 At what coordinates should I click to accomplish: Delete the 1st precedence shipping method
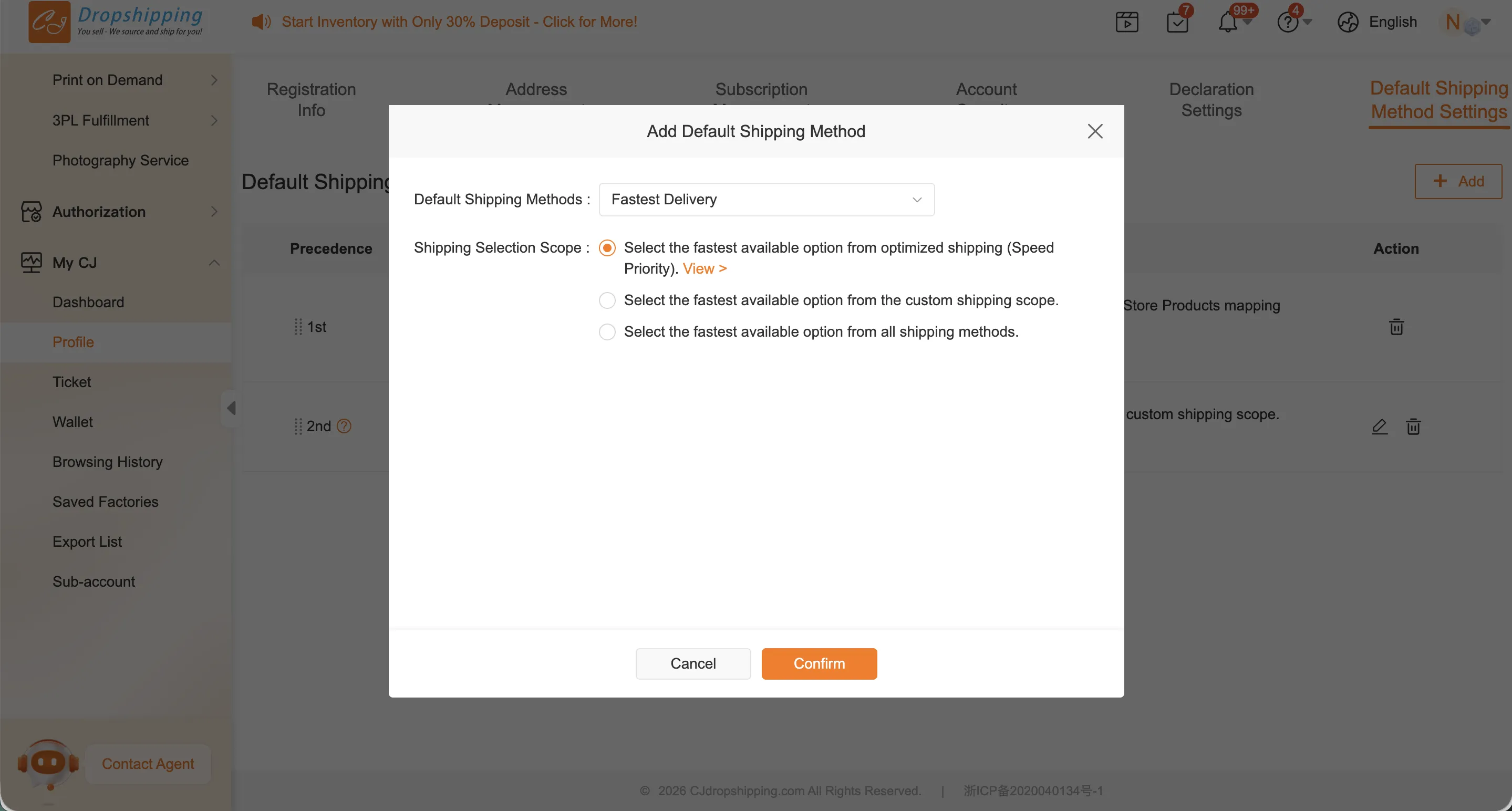(1396, 326)
